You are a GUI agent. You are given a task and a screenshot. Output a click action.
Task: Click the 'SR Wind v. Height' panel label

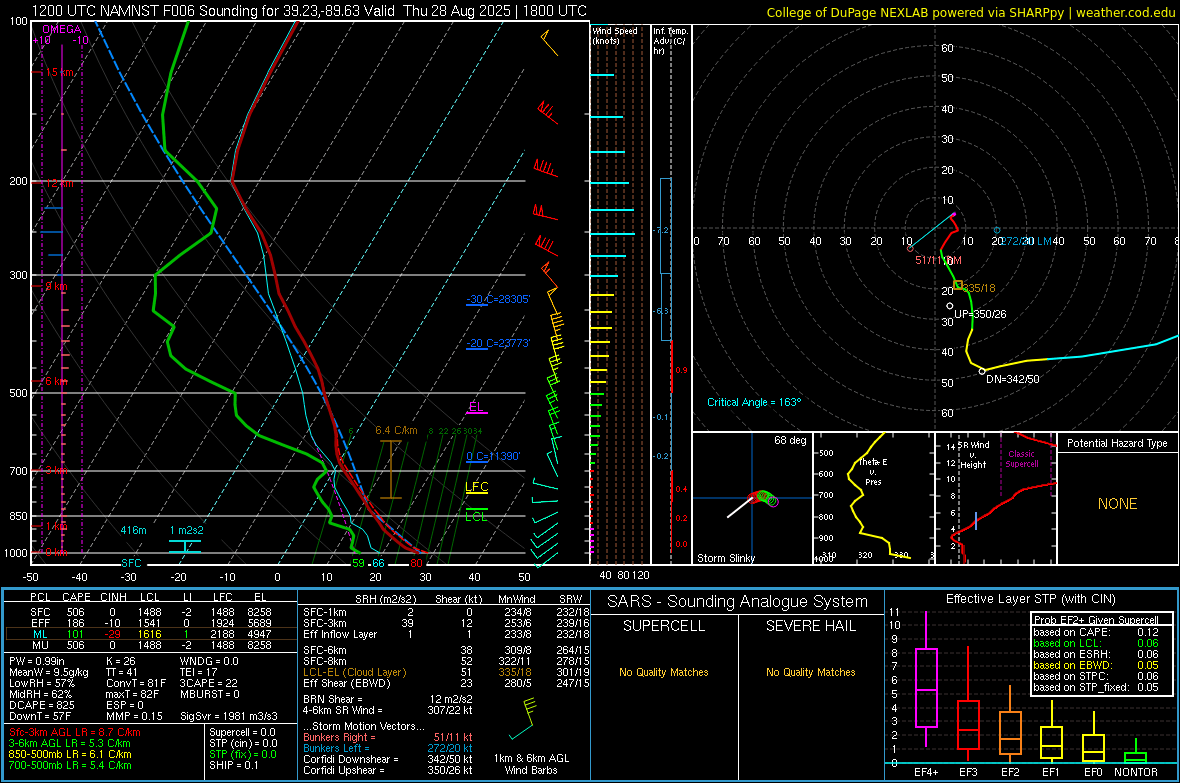tap(972, 455)
